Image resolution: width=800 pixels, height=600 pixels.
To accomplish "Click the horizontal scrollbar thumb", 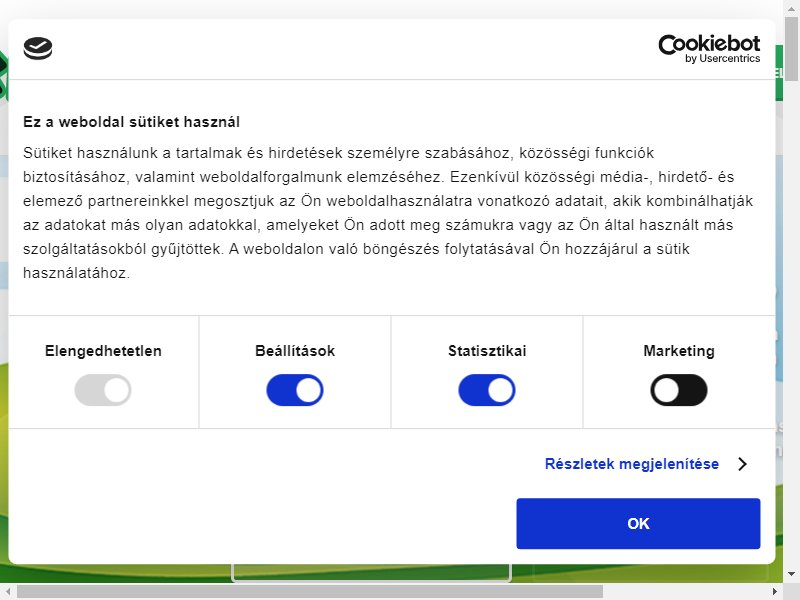I will 310,592.
